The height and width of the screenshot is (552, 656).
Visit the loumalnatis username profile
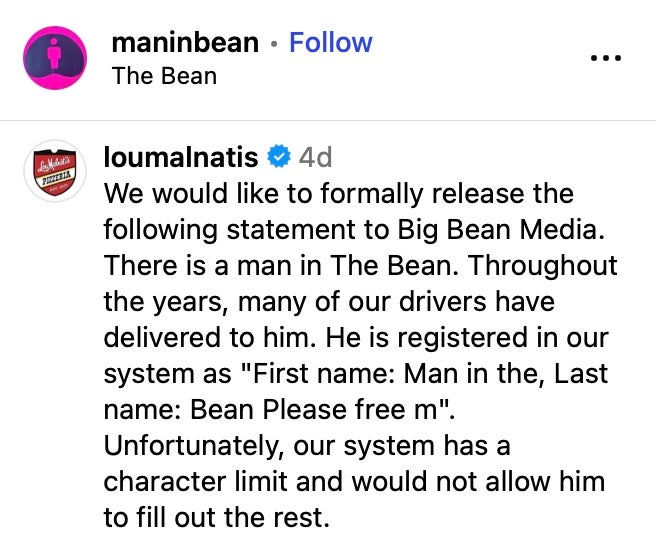(x=181, y=157)
